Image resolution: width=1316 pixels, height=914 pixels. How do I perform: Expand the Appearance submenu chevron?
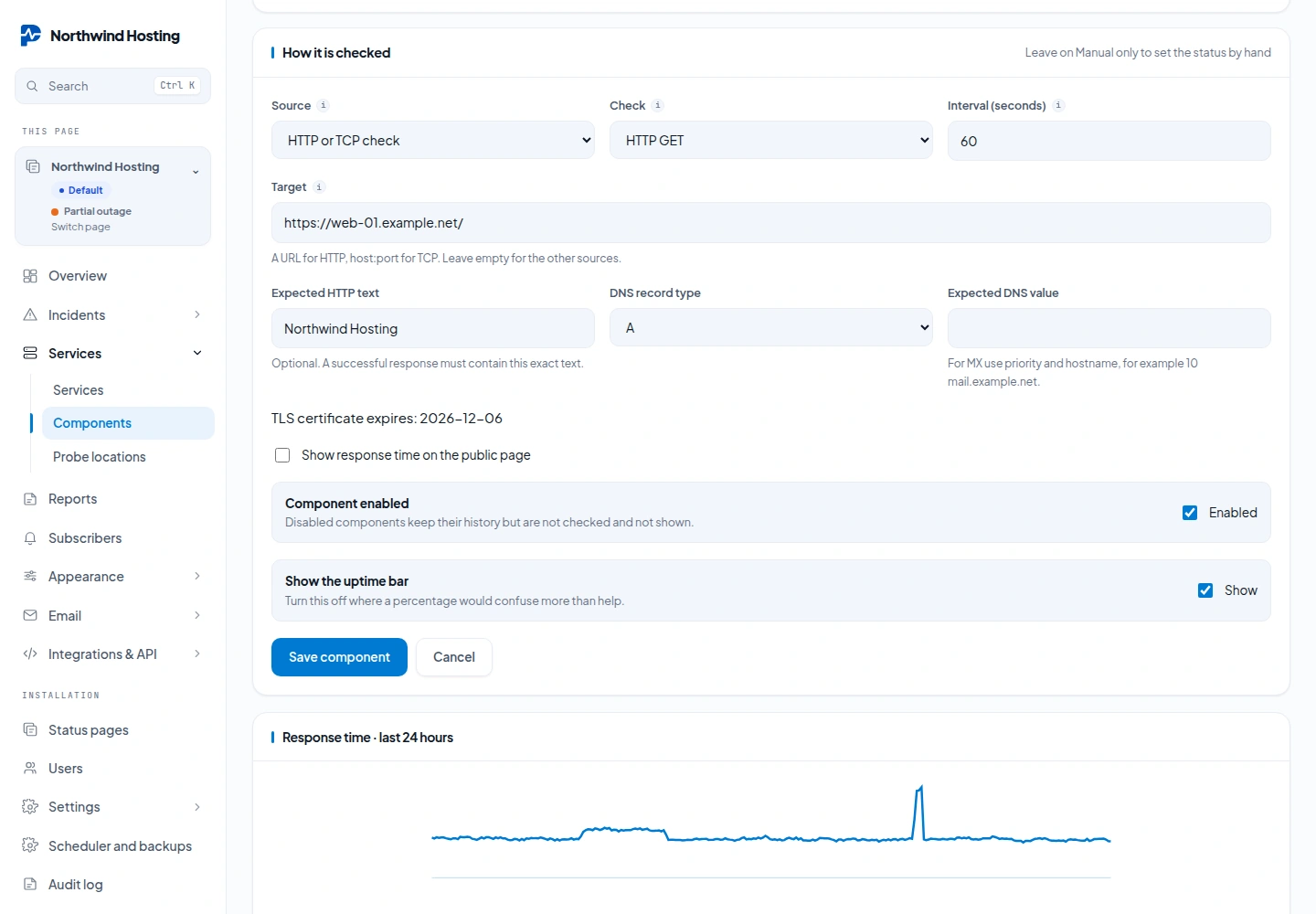197,576
